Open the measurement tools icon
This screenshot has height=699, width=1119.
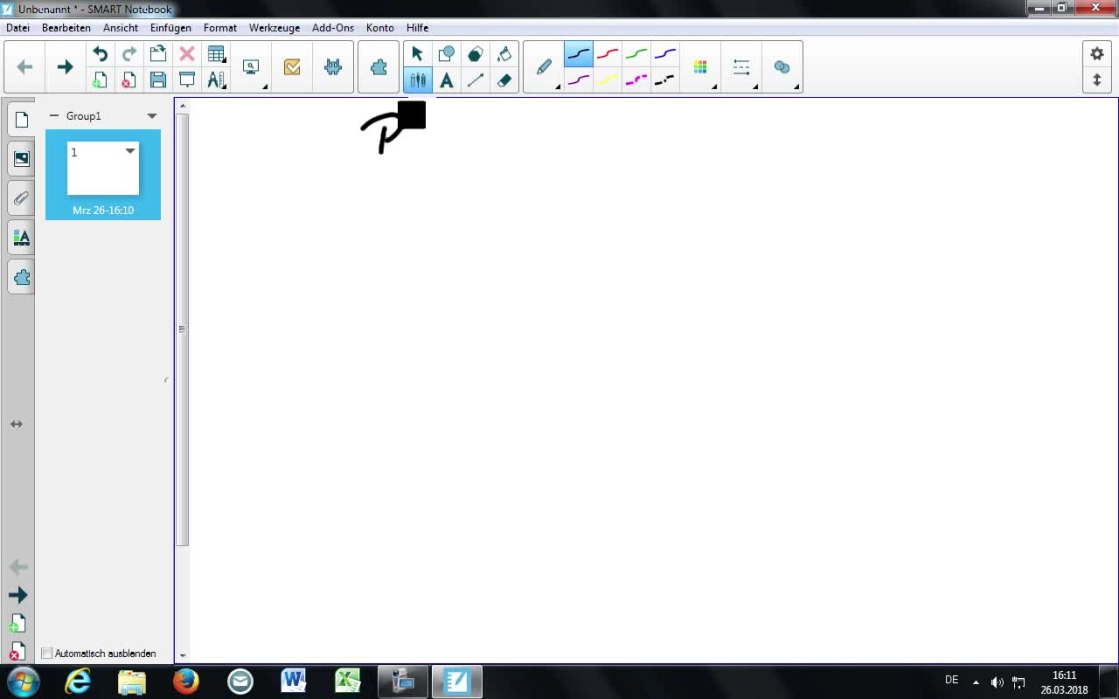coord(216,80)
